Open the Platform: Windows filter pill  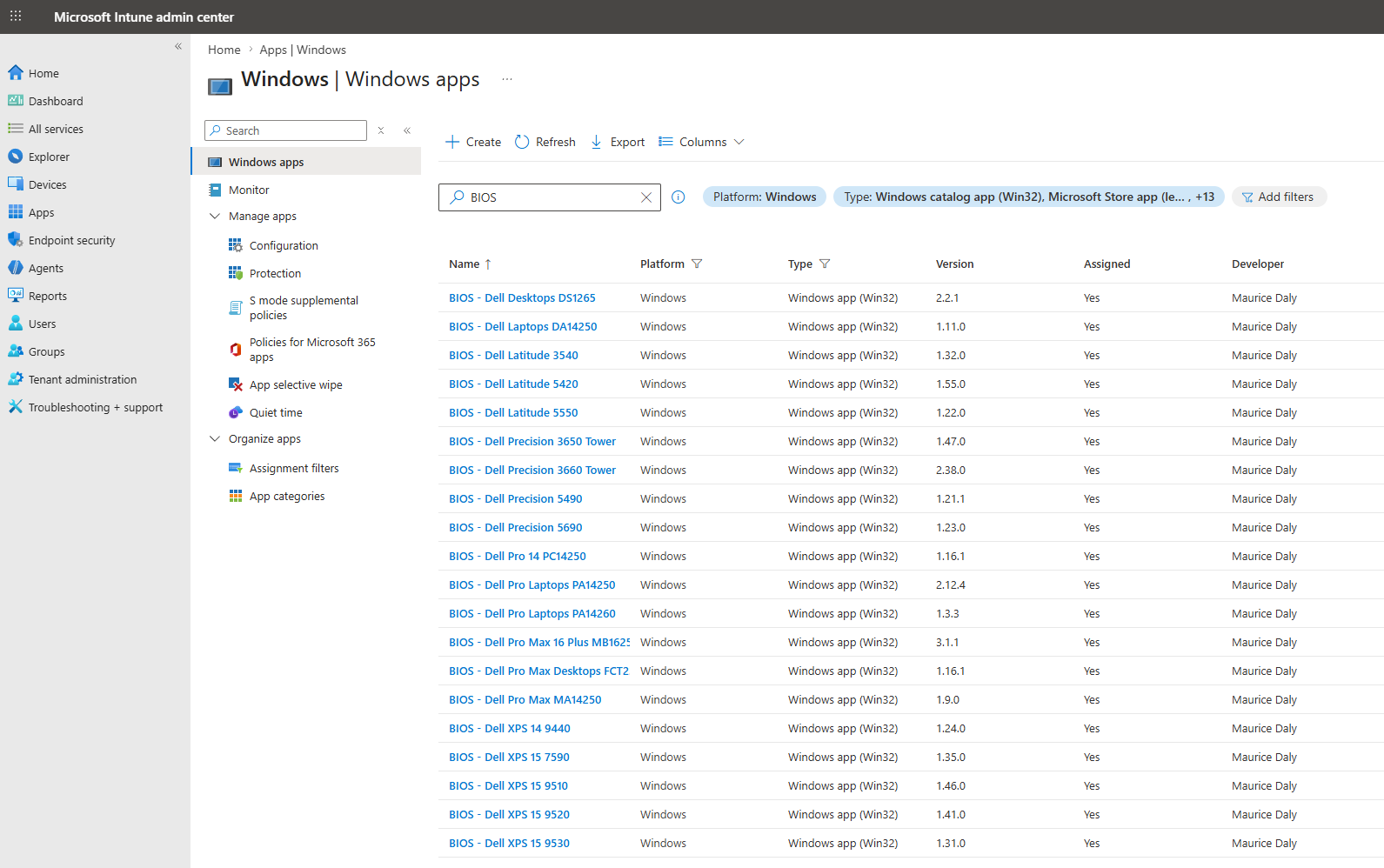pos(765,197)
